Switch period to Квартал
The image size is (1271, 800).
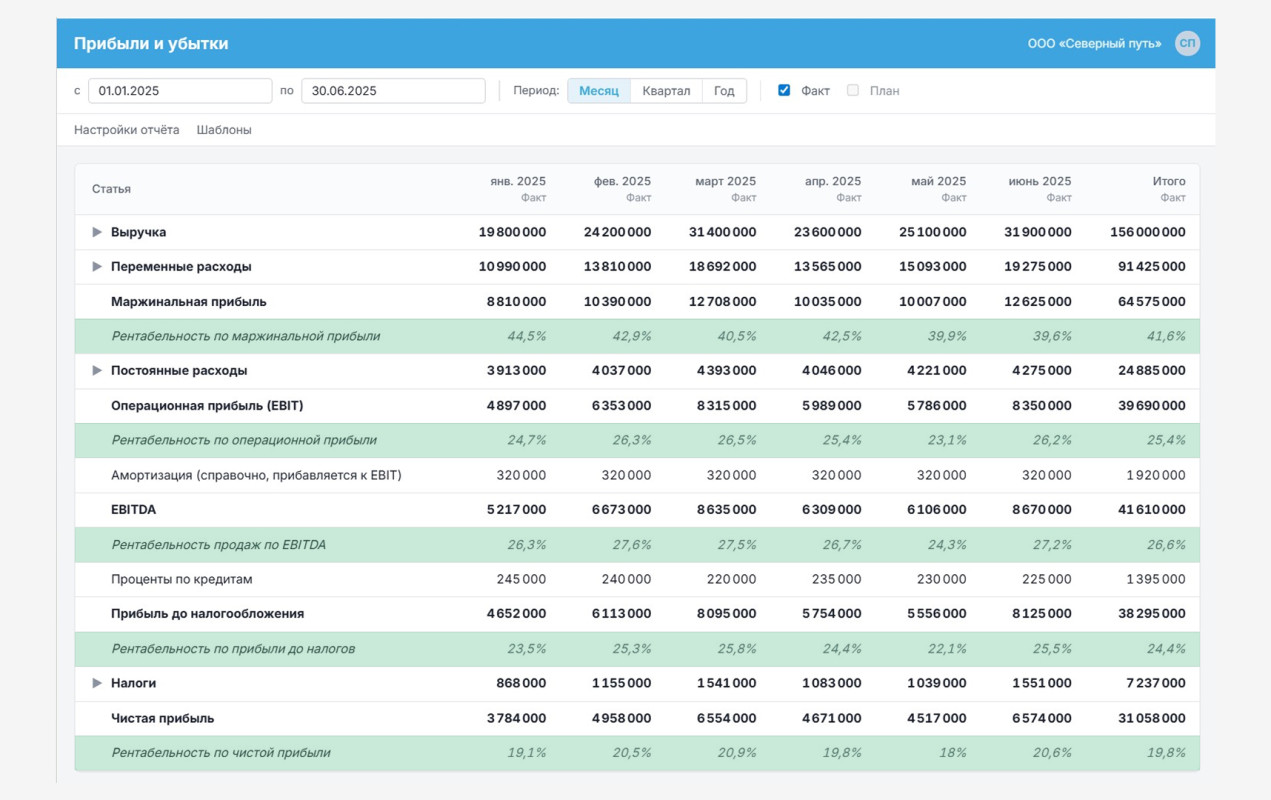click(x=666, y=91)
